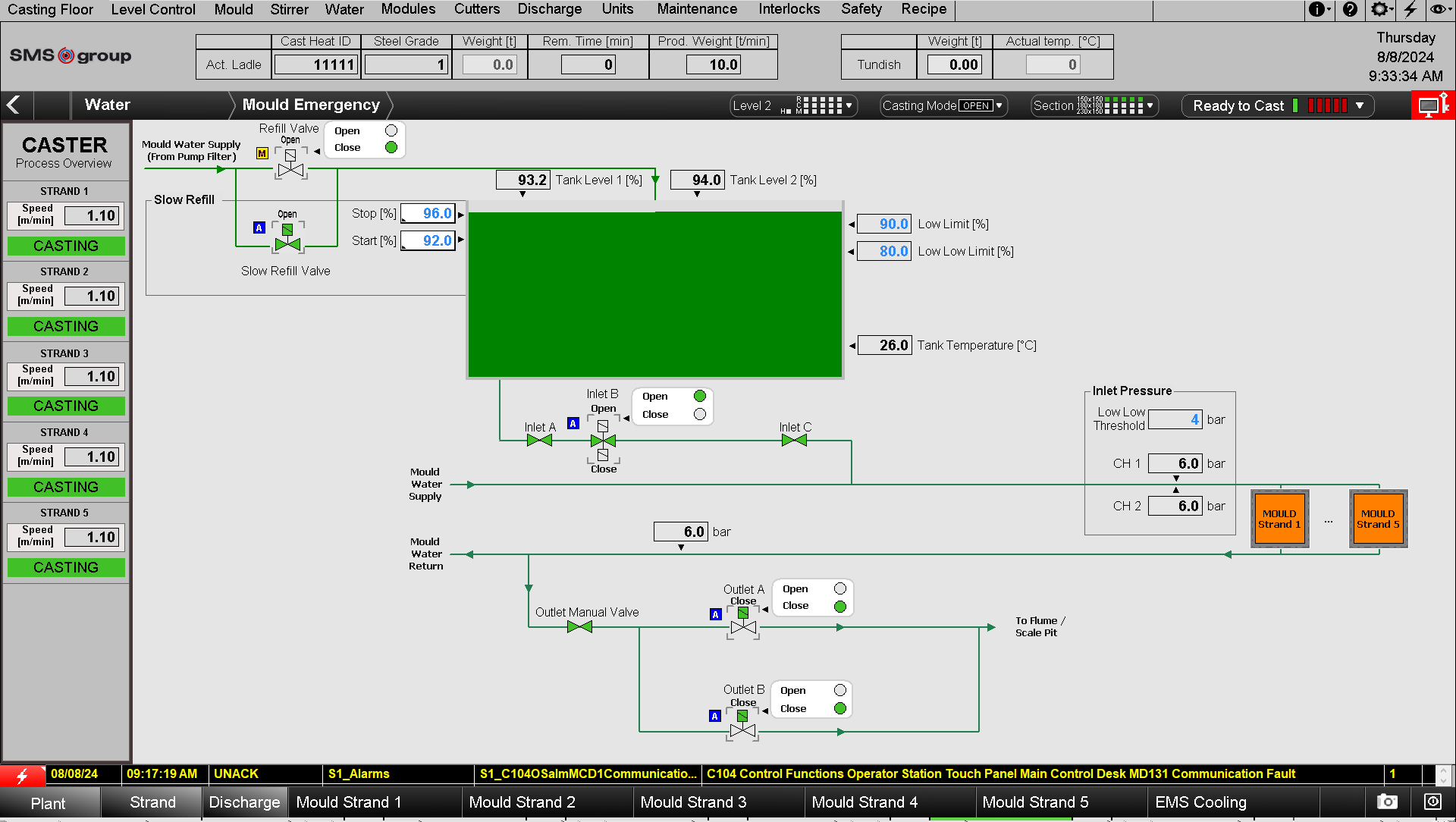
Task: Select Close for Outlet A valve
Action: coord(840,606)
